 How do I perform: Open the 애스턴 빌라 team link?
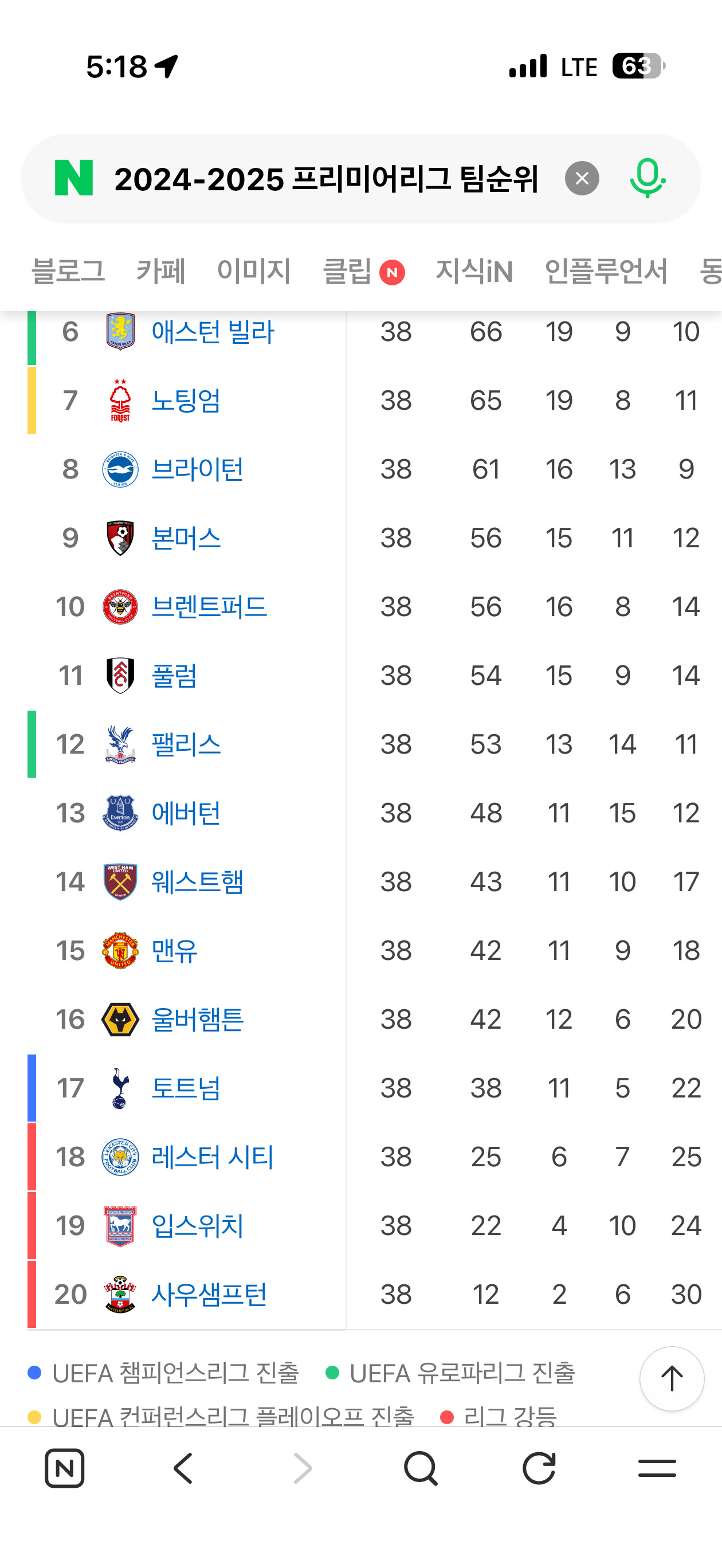pos(213,332)
